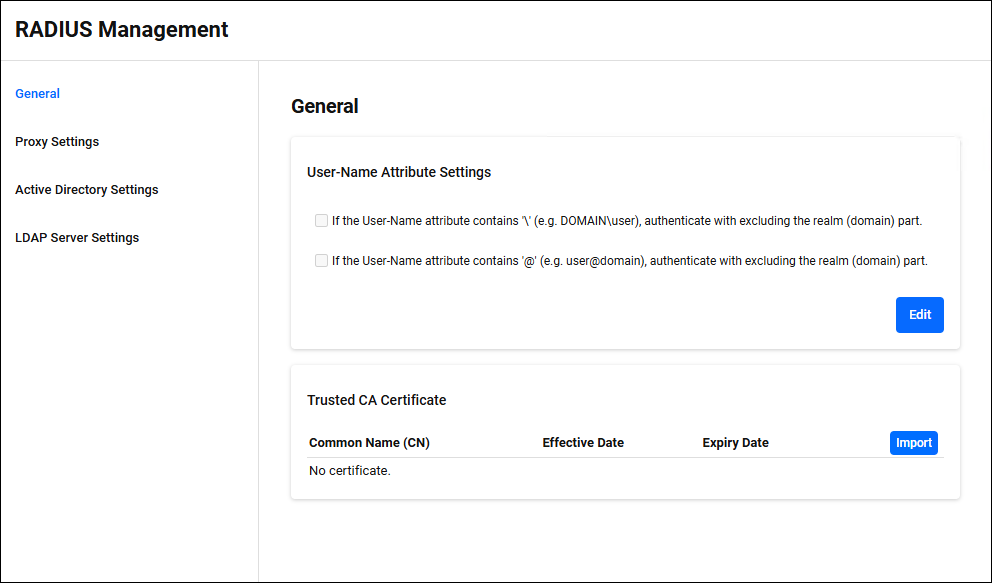Go to Proxy Settings

point(57,142)
